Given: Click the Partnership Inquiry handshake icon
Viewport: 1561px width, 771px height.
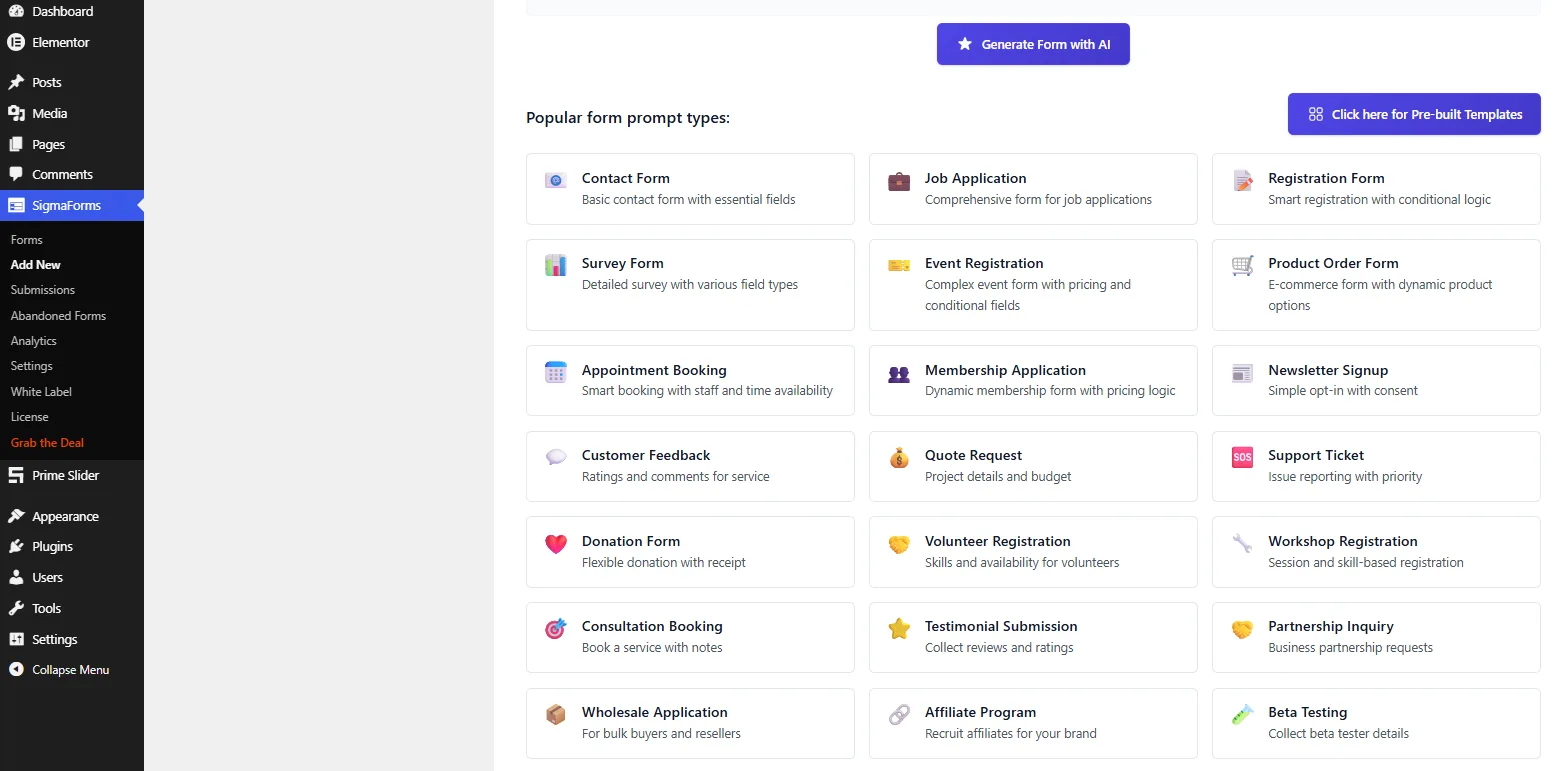Looking at the screenshot, I should [1242, 629].
